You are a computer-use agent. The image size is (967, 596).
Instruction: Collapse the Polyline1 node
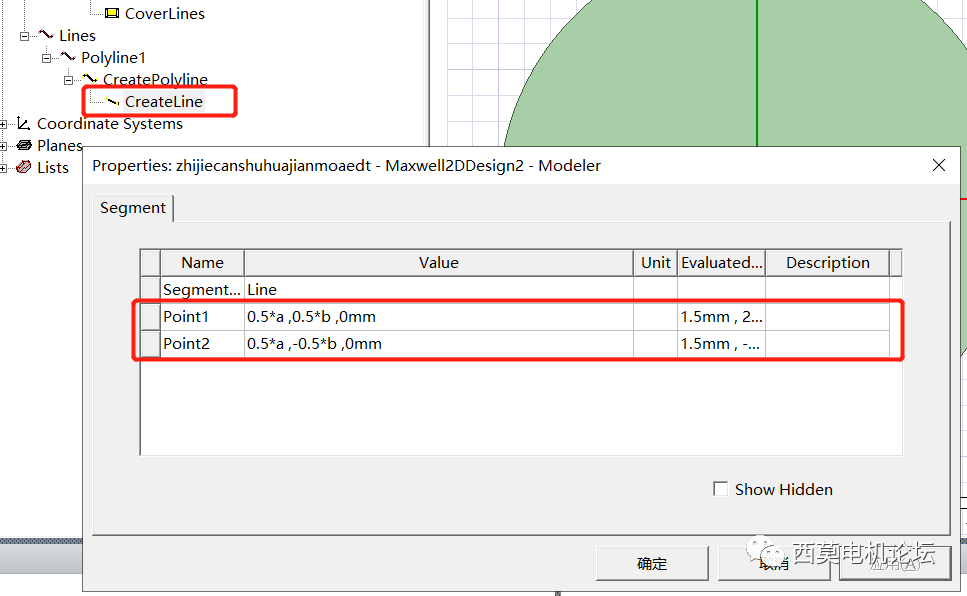point(46,58)
